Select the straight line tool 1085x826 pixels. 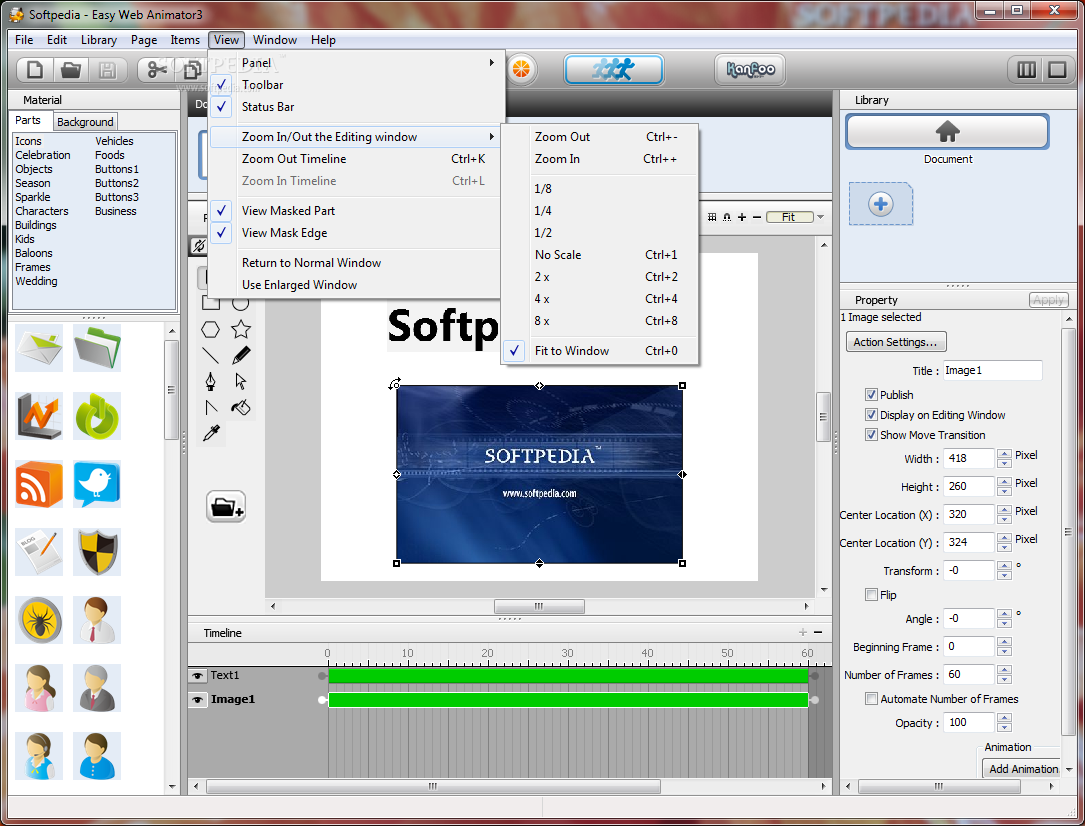[210, 356]
